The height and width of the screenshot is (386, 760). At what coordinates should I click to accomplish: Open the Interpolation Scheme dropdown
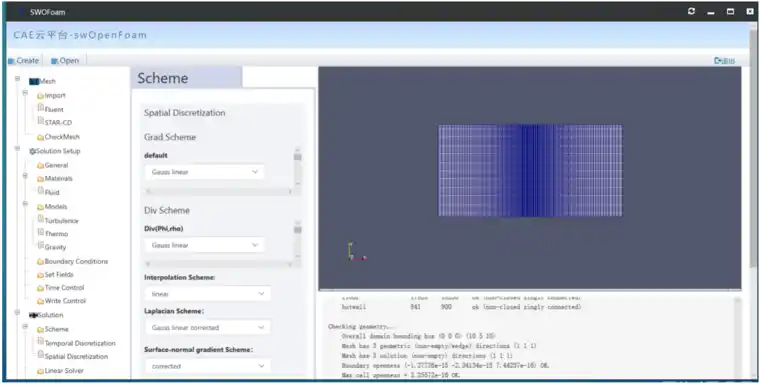207,294
